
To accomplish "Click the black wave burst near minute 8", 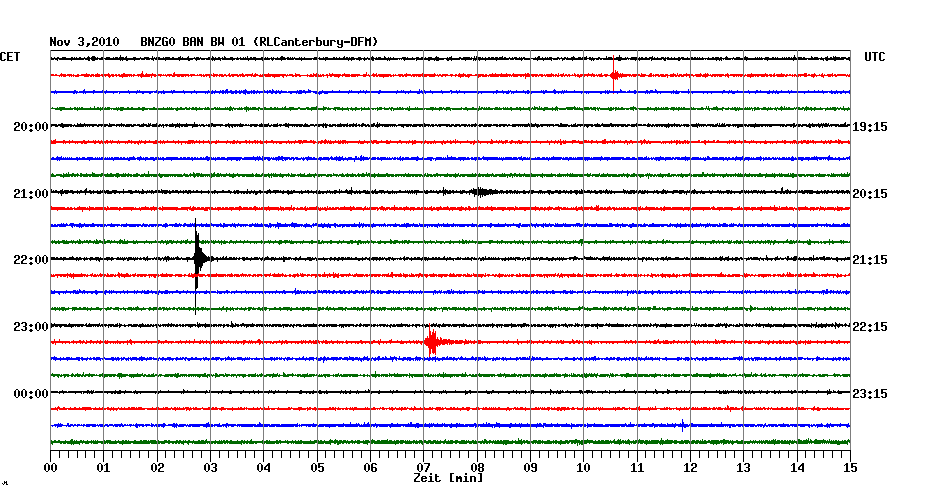I will (481, 192).
